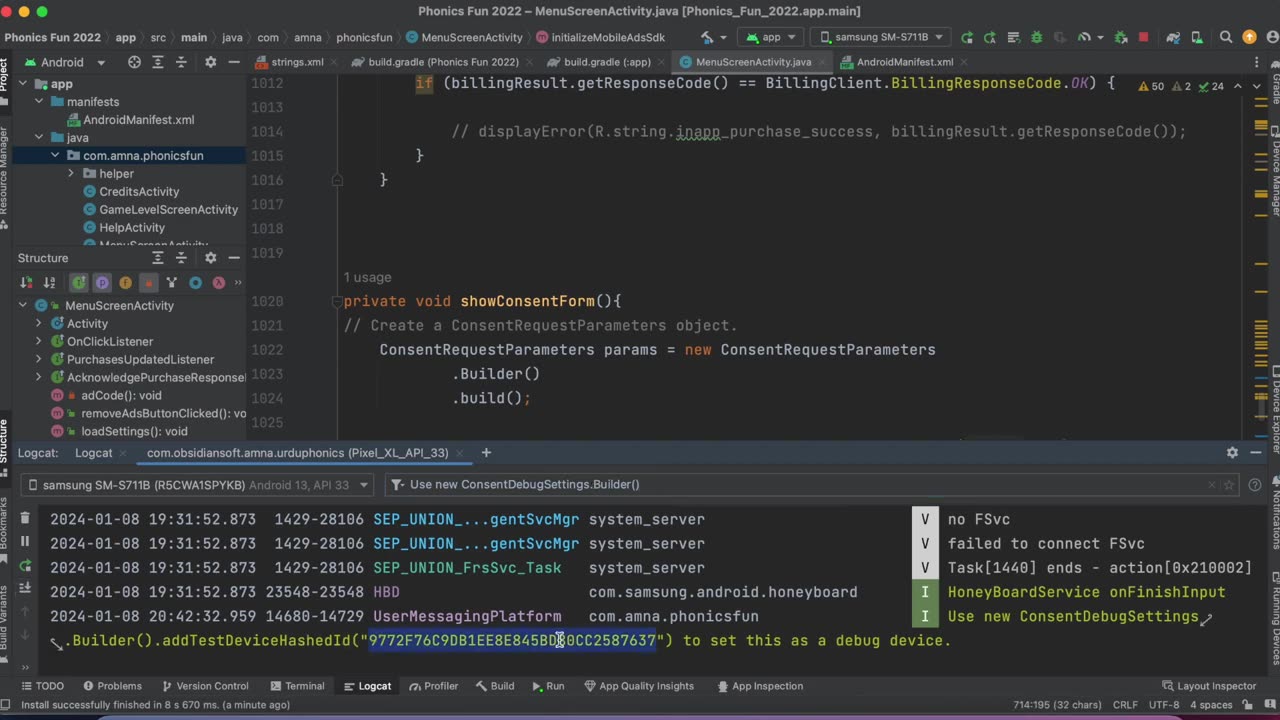Toggle Sort by Visibility in Structure
This screenshot has height=720, width=1280.
pyautogui.click(x=26, y=283)
